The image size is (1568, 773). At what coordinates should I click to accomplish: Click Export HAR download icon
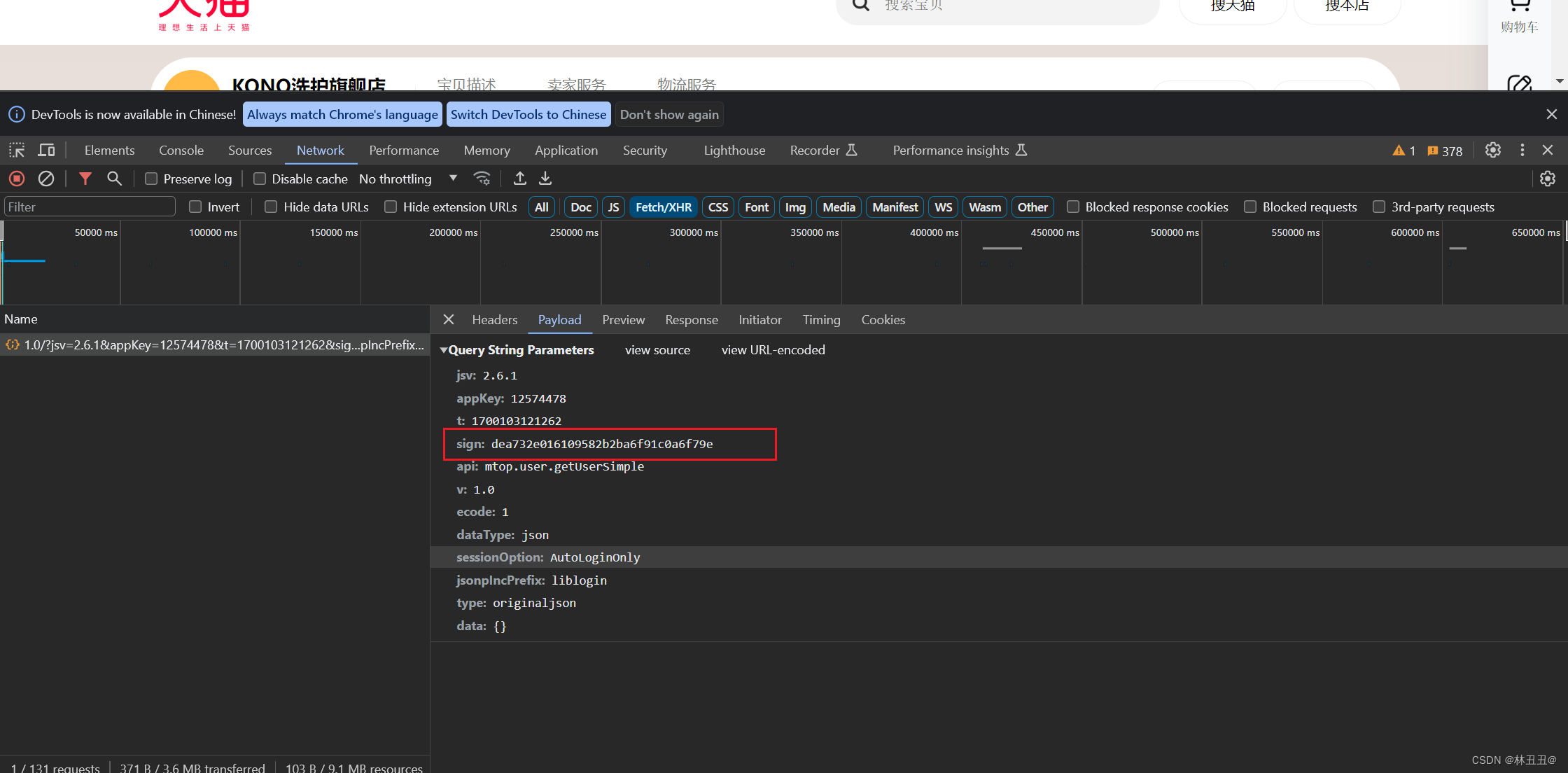545,179
